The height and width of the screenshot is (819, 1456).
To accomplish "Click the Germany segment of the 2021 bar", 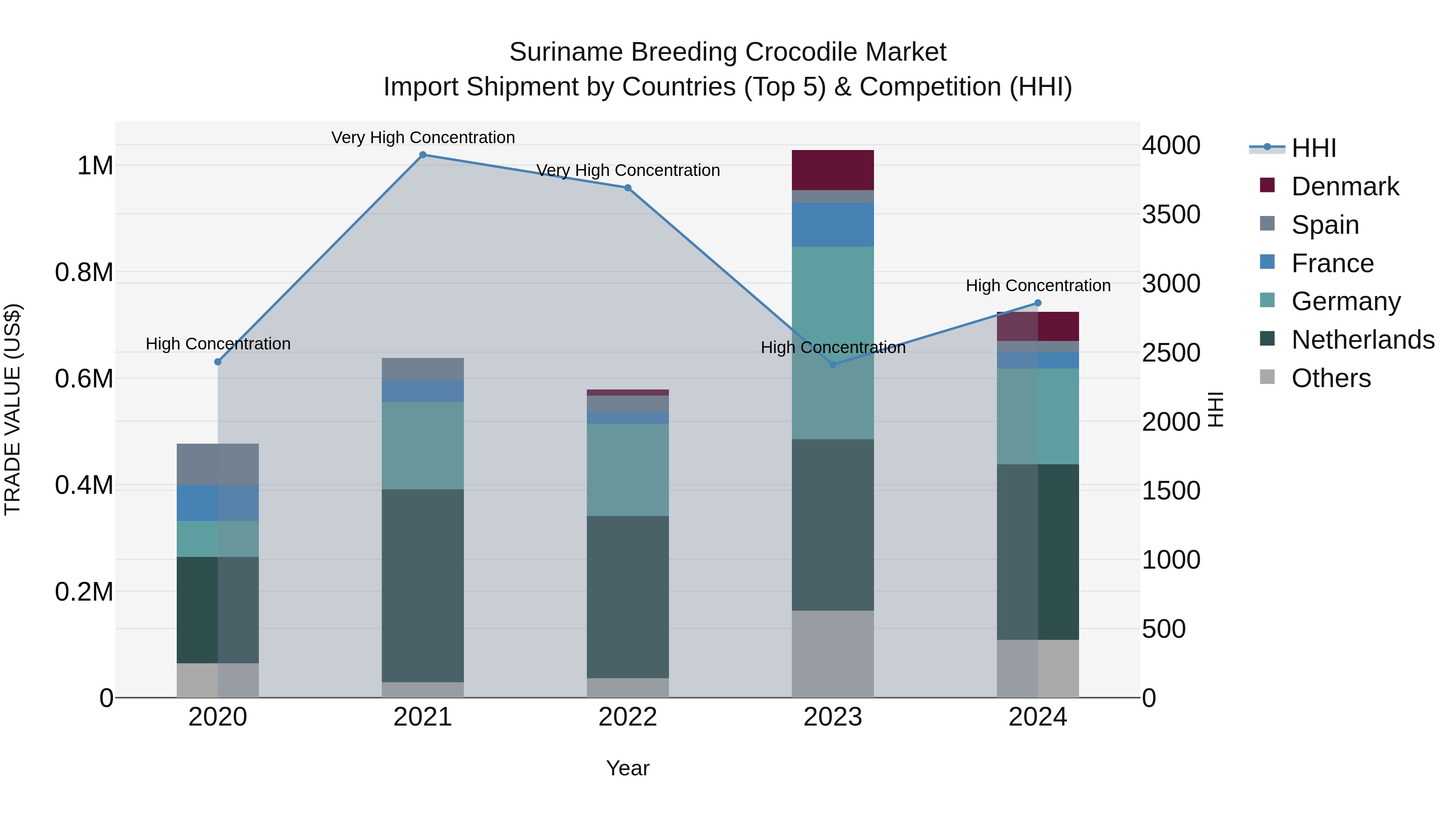I will point(423,446).
